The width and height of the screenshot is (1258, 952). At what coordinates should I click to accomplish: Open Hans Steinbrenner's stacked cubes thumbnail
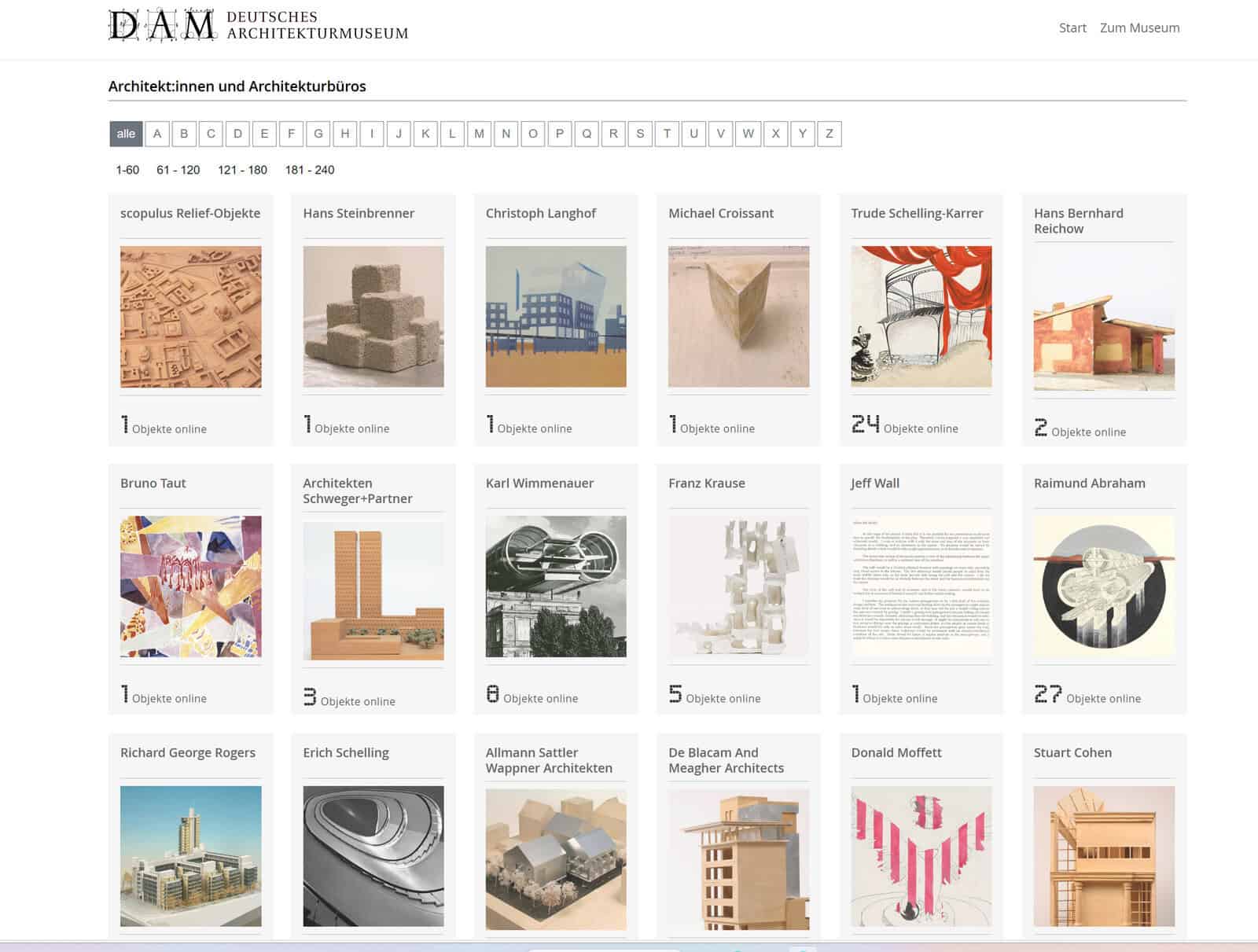(373, 317)
